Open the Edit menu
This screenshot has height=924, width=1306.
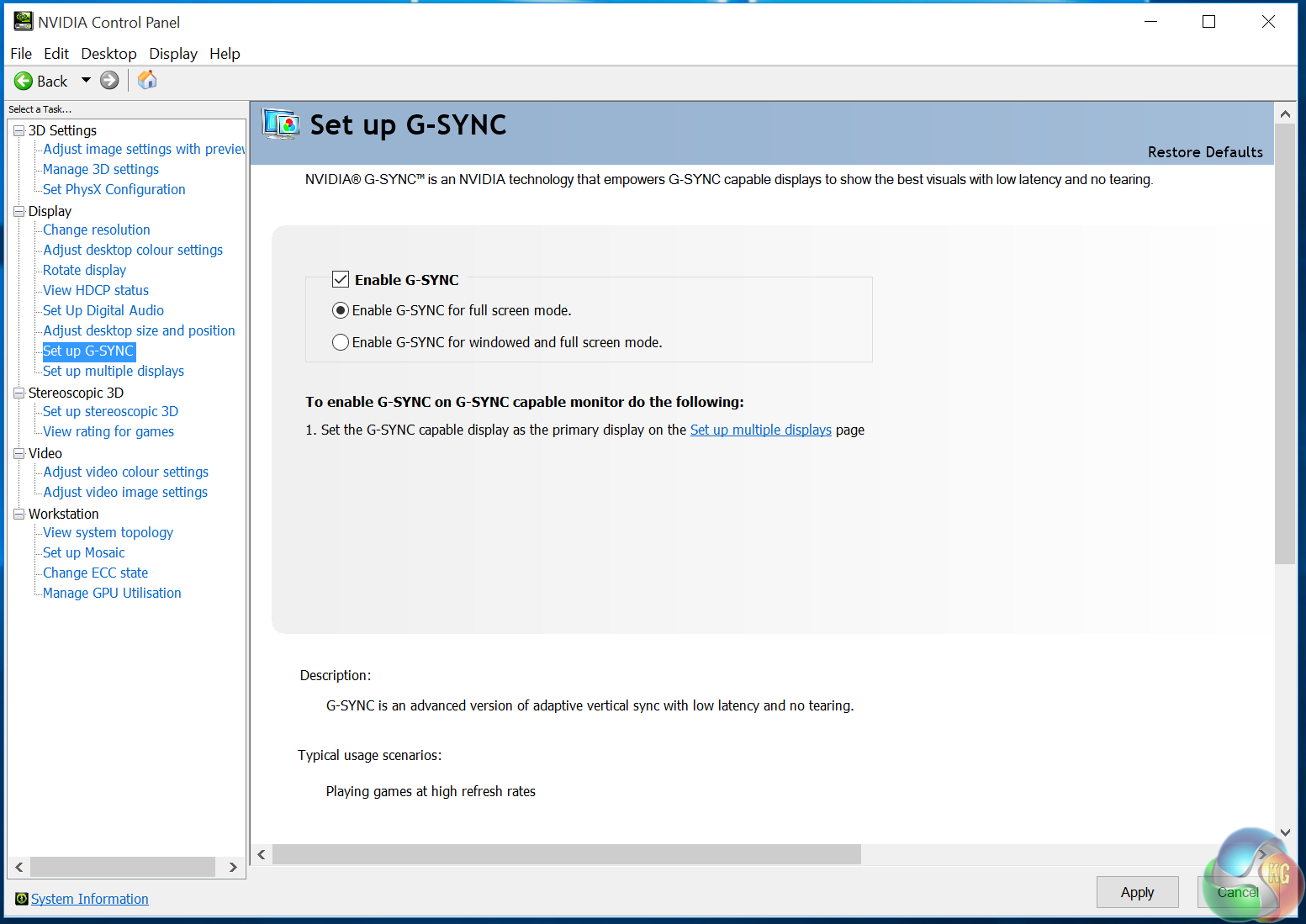coord(56,54)
